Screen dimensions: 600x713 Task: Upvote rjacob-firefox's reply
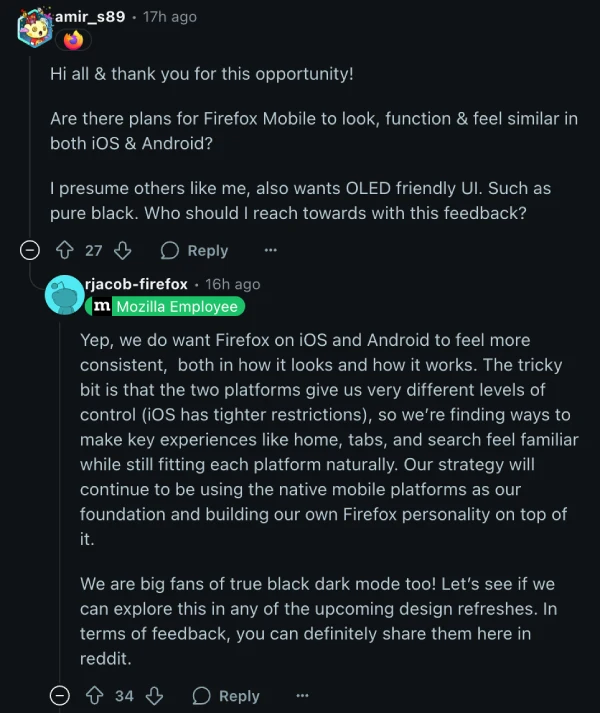[97, 695]
